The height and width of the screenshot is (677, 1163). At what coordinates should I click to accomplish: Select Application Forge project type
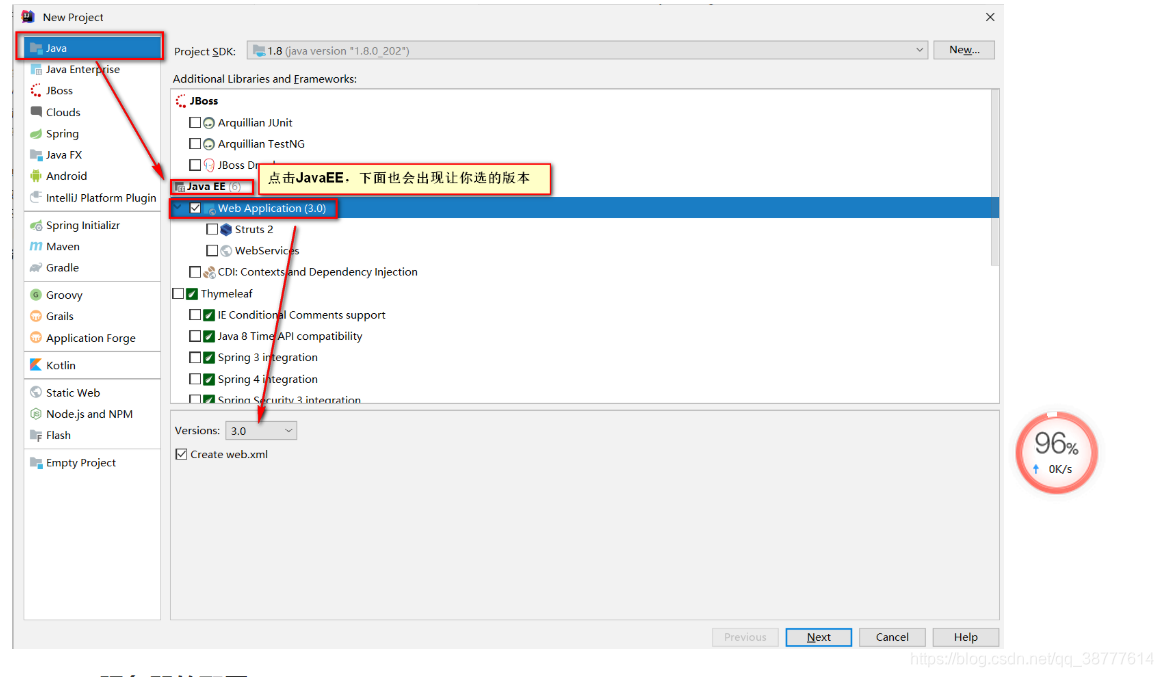[x=92, y=338]
